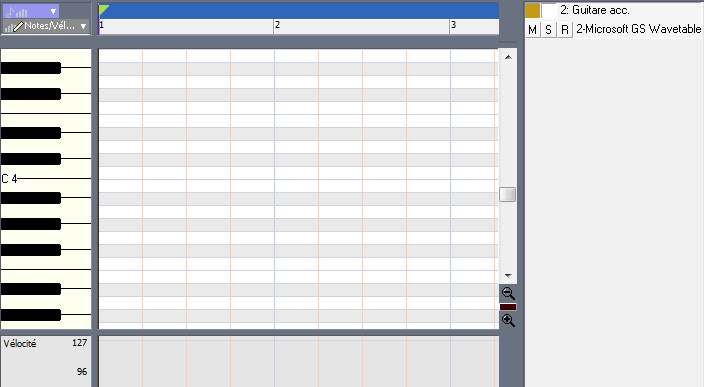Mute the Guitare acc. track
The height and width of the screenshot is (387, 704).
pyautogui.click(x=532, y=30)
